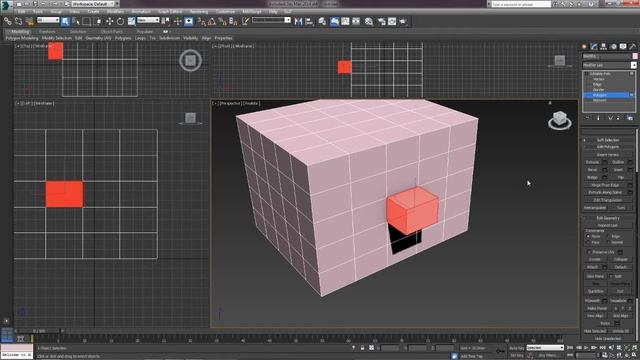Click Configure Modifier Sets icon
Image resolution: width=640 pixels, height=360 pixels.
pos(630,118)
